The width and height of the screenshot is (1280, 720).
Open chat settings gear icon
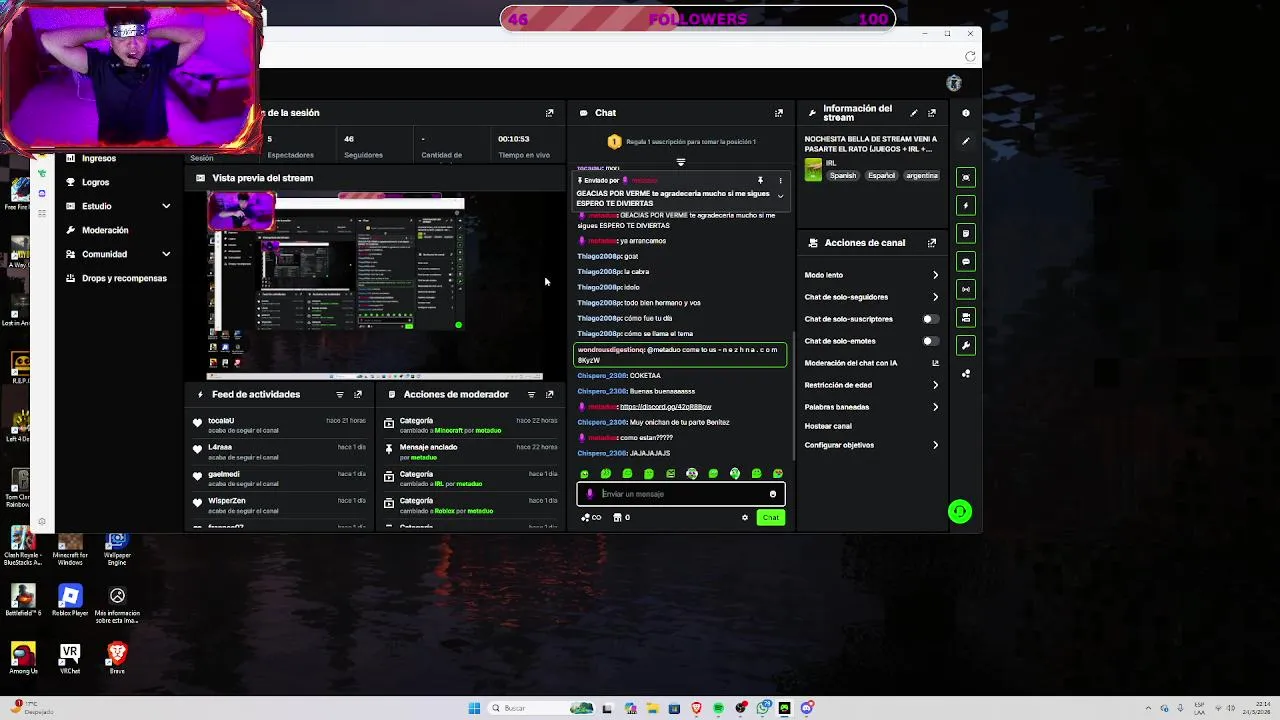click(x=744, y=517)
